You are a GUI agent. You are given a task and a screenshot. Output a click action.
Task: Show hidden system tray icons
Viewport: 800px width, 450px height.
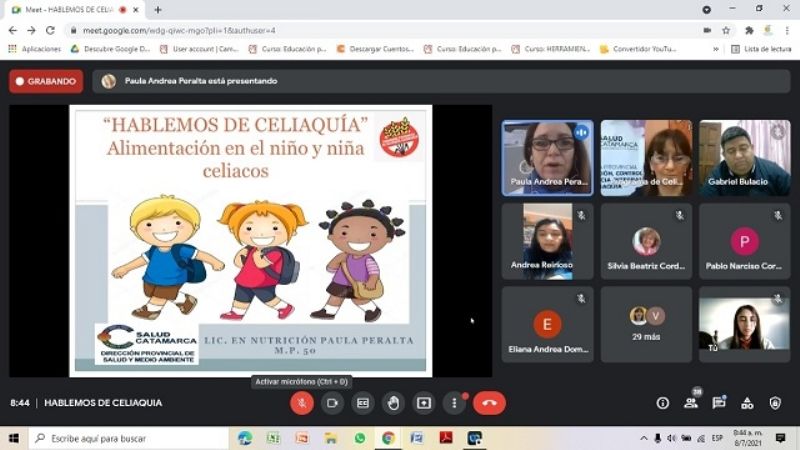tap(643, 438)
